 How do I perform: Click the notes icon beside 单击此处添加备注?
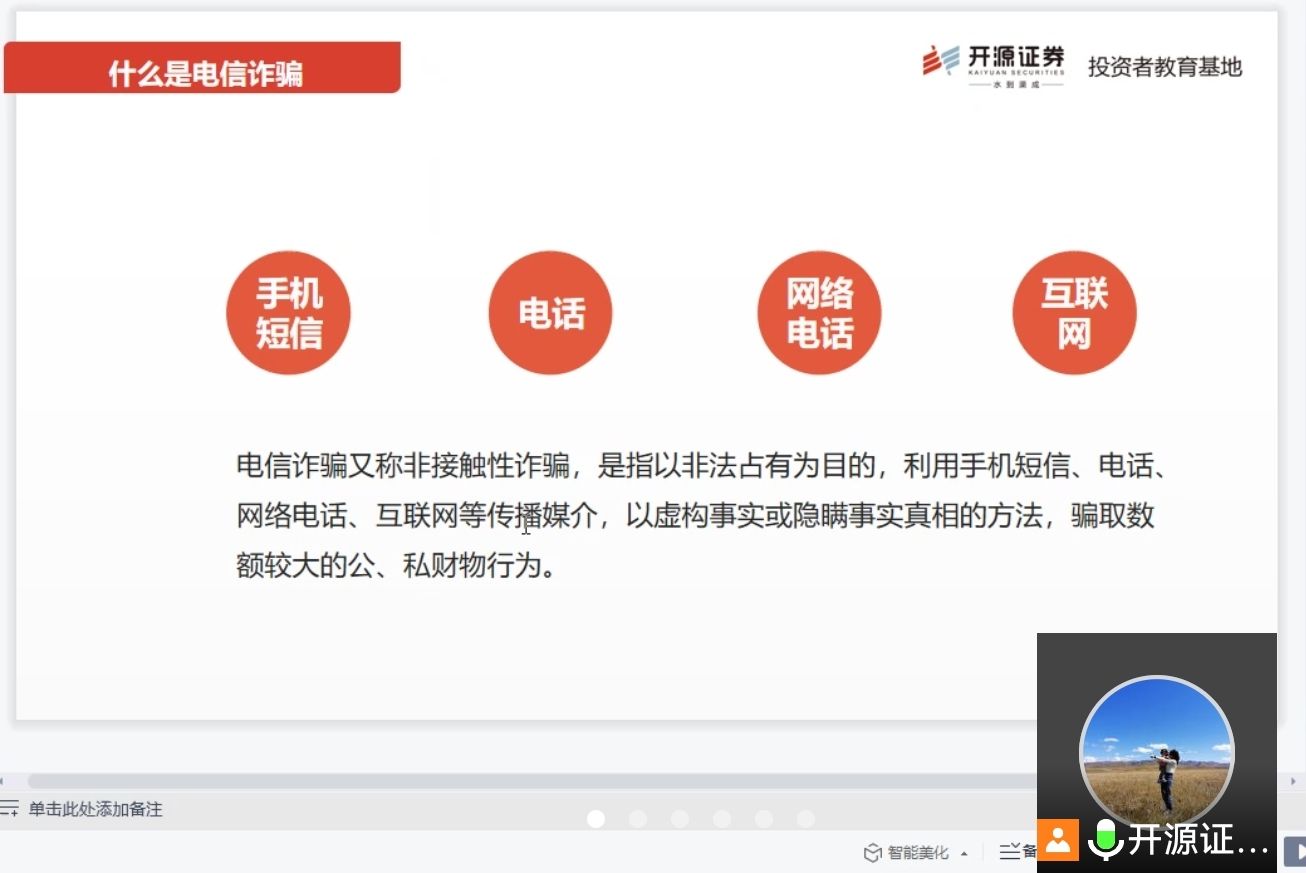coord(10,809)
